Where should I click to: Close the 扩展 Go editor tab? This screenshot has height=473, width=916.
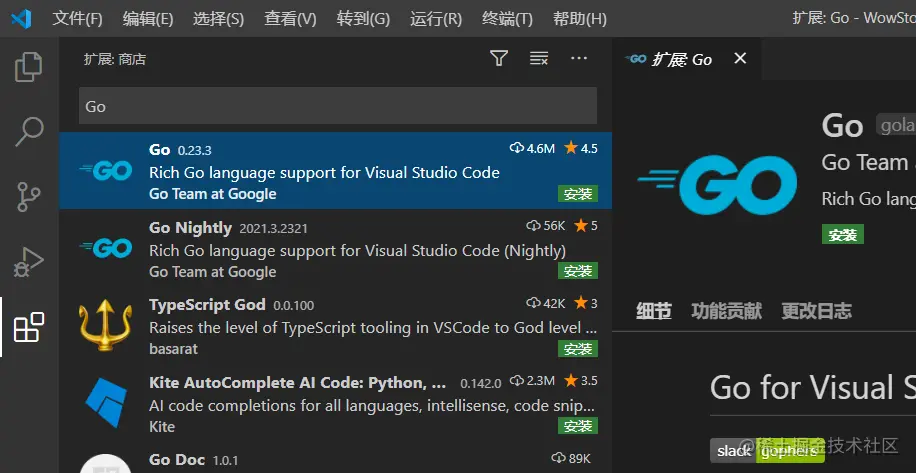coord(740,59)
